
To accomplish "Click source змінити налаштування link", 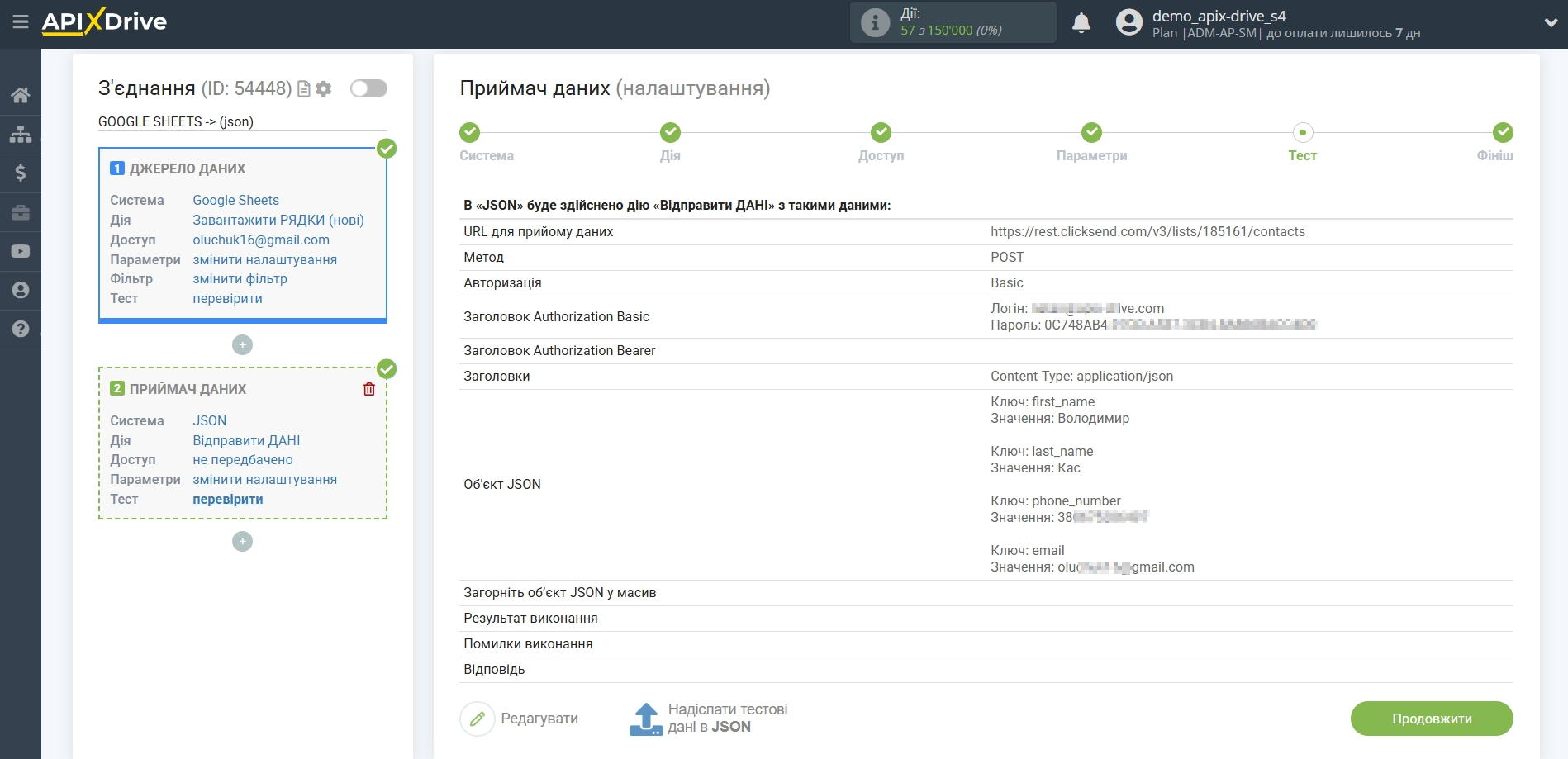I will click(264, 259).
